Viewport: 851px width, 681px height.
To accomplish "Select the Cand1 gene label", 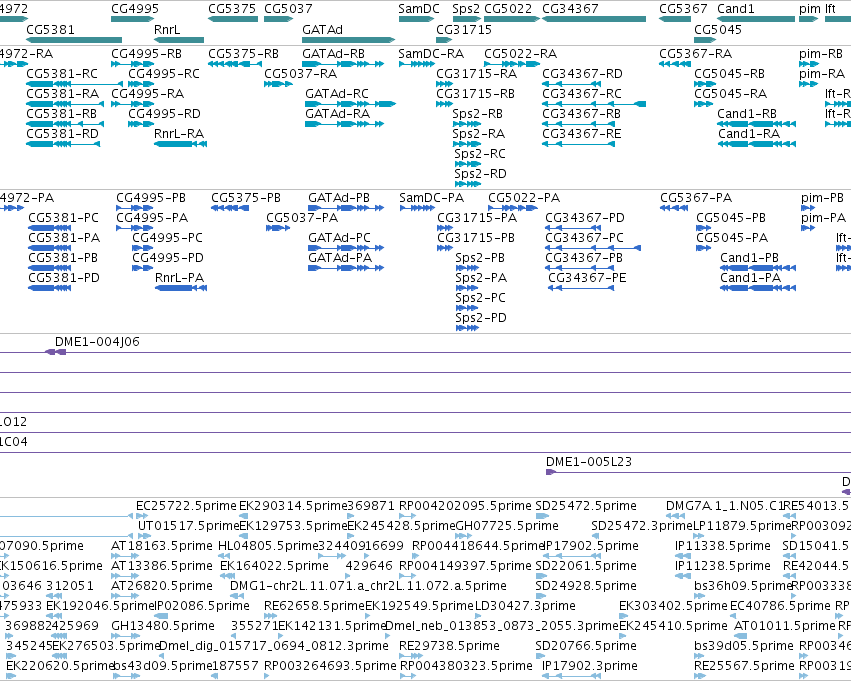I will tap(735, 9).
